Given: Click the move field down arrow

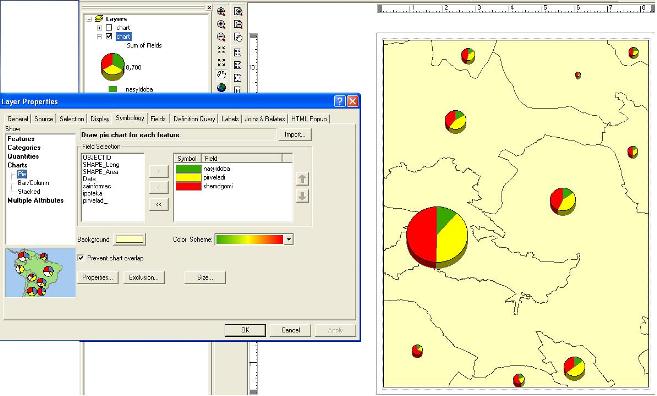Looking at the screenshot, I should tap(303, 196).
